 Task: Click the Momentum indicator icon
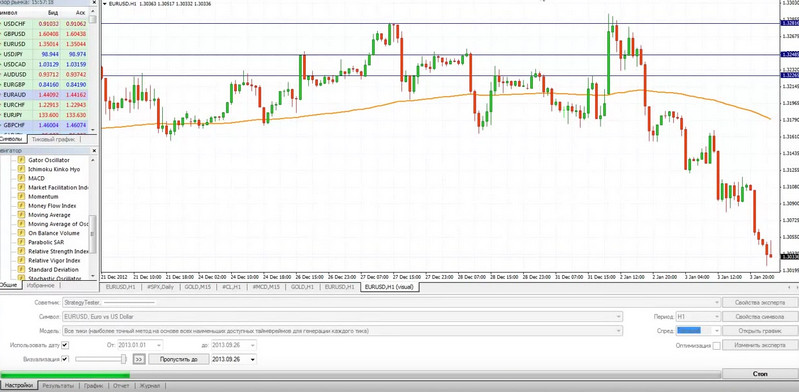click(x=21, y=196)
